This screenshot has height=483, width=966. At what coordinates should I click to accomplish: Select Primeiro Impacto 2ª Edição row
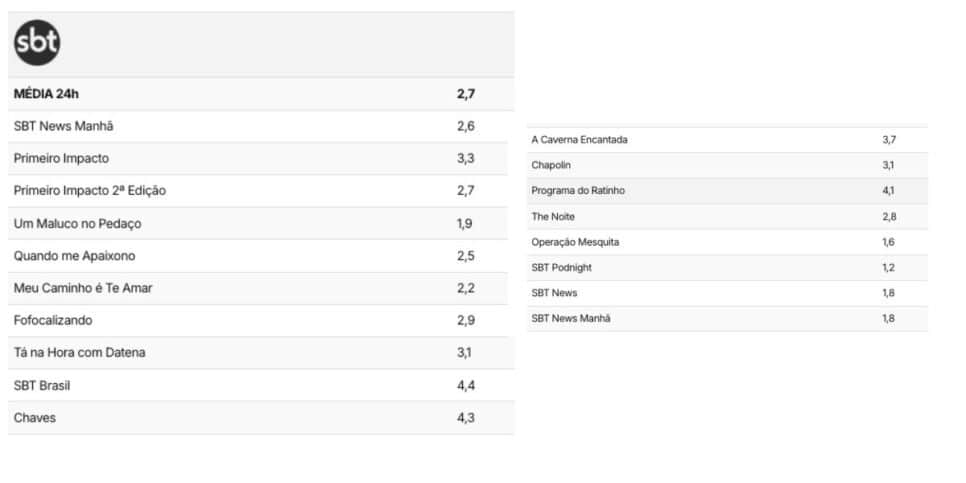pos(261,191)
